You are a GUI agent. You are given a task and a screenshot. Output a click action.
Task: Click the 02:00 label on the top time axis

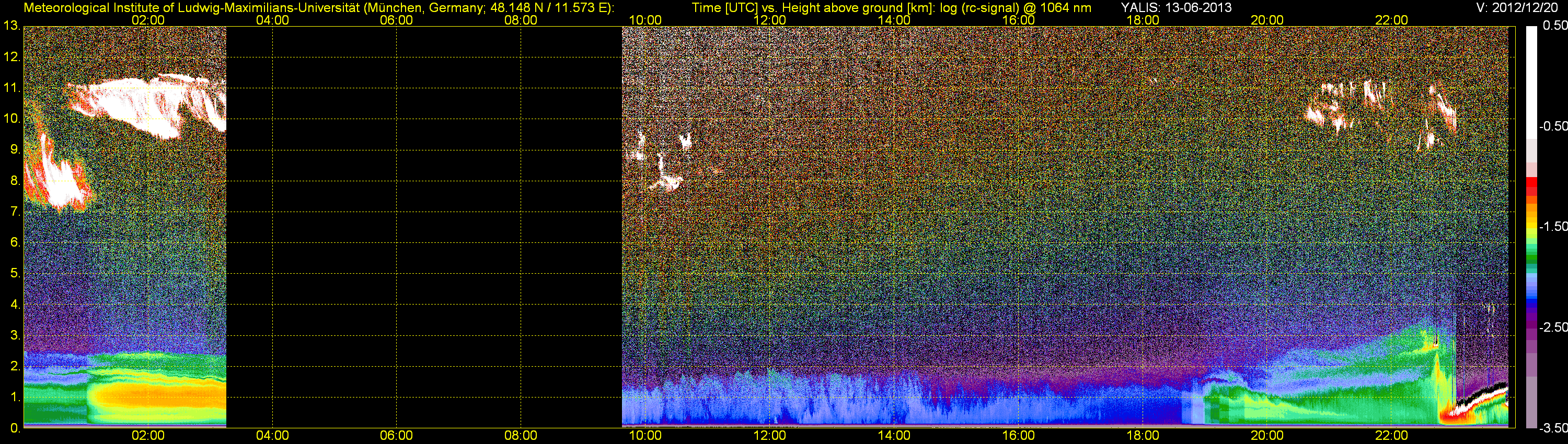tap(148, 20)
